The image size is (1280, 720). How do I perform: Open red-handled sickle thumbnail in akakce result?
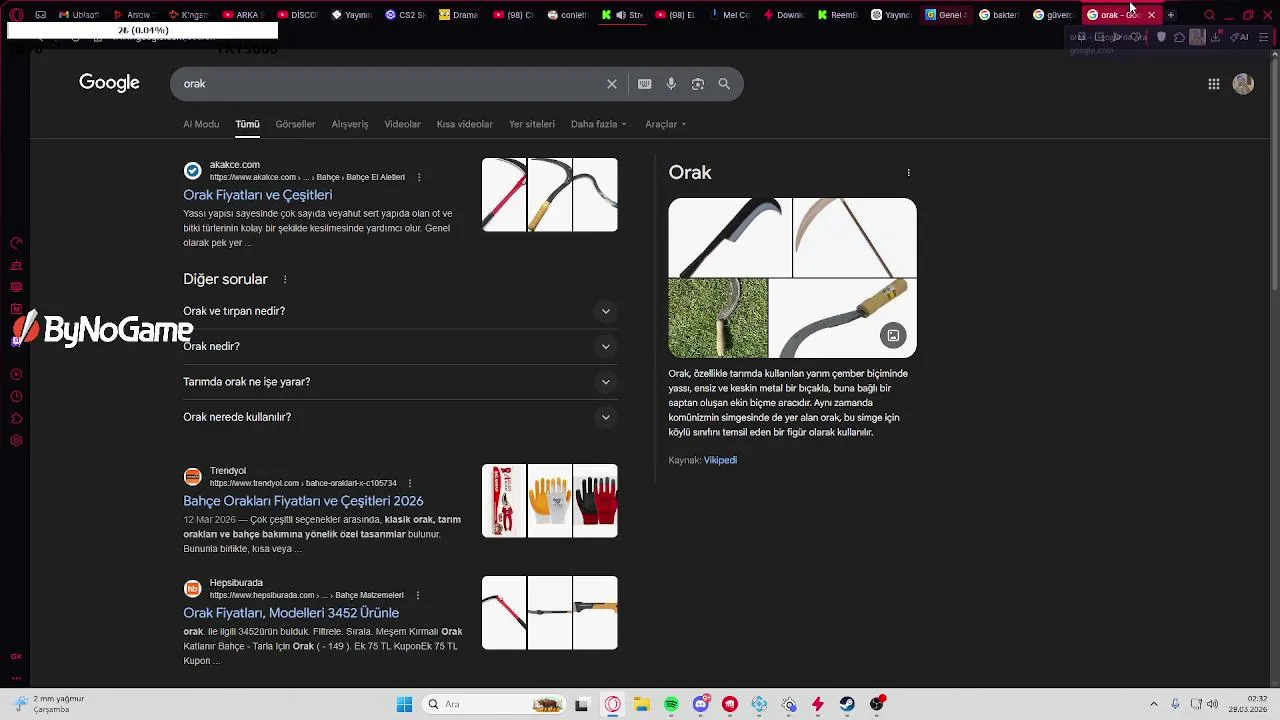tap(504, 195)
